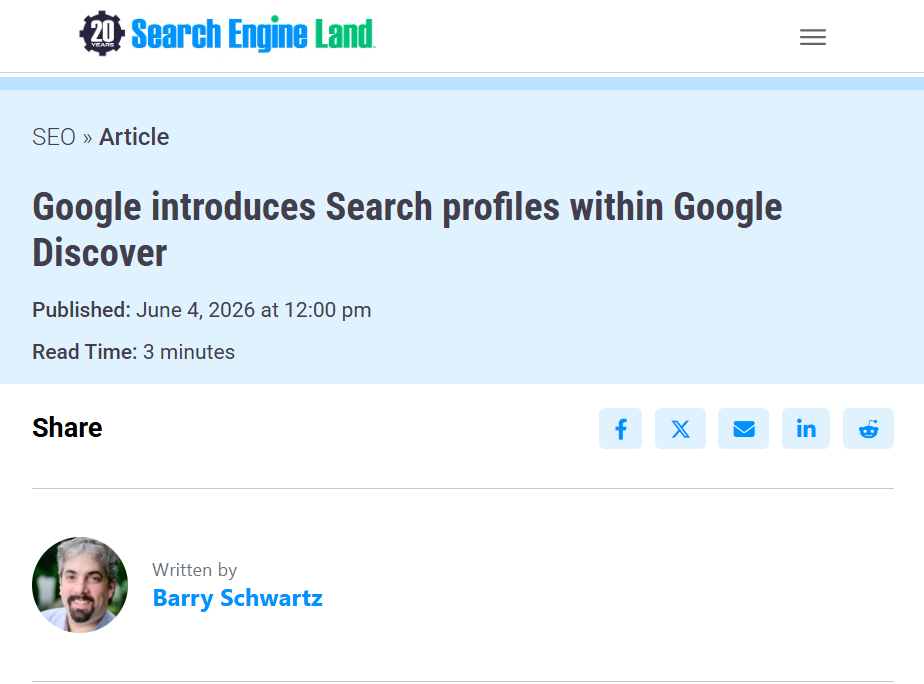Click the '3 minutes' read time value
Screen dimensions: 924x684
pyautogui.click(x=189, y=352)
